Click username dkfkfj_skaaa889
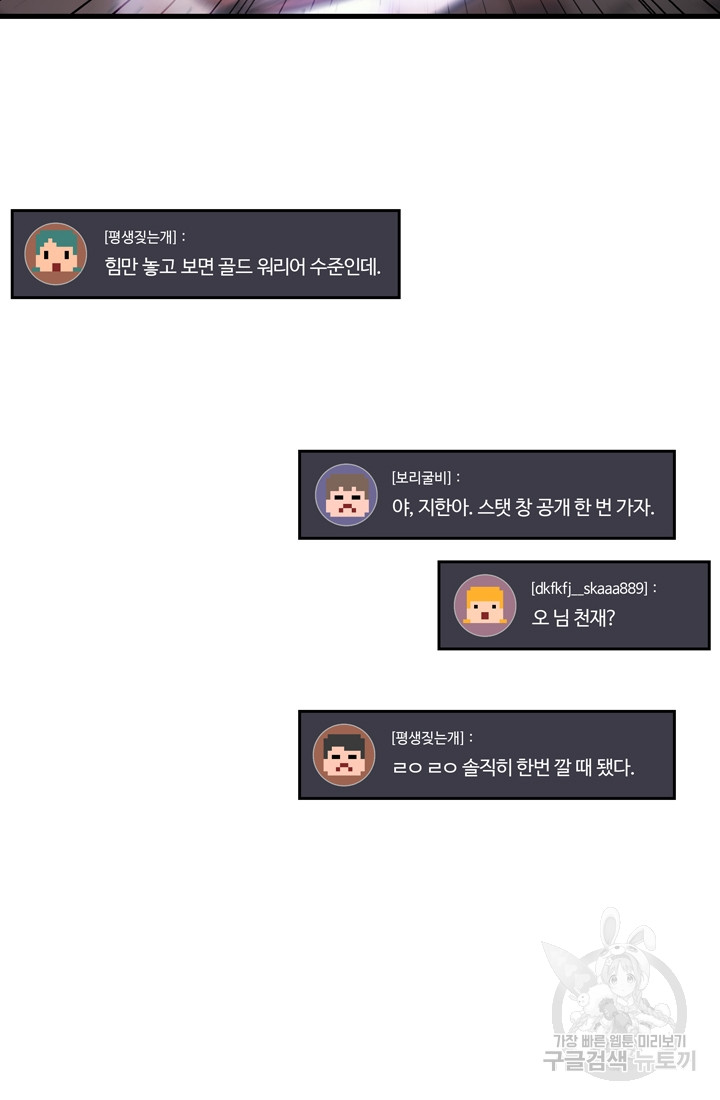This screenshot has width=720, height=1100. 589,589
